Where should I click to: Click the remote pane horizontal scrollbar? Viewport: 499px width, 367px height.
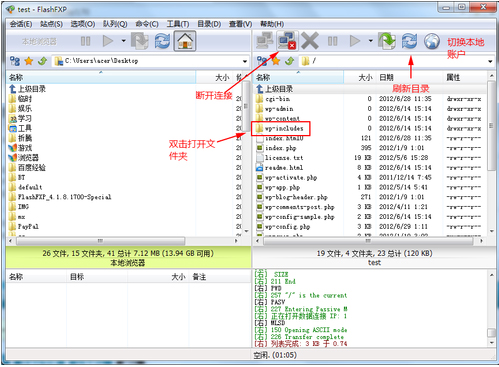tap(369, 240)
